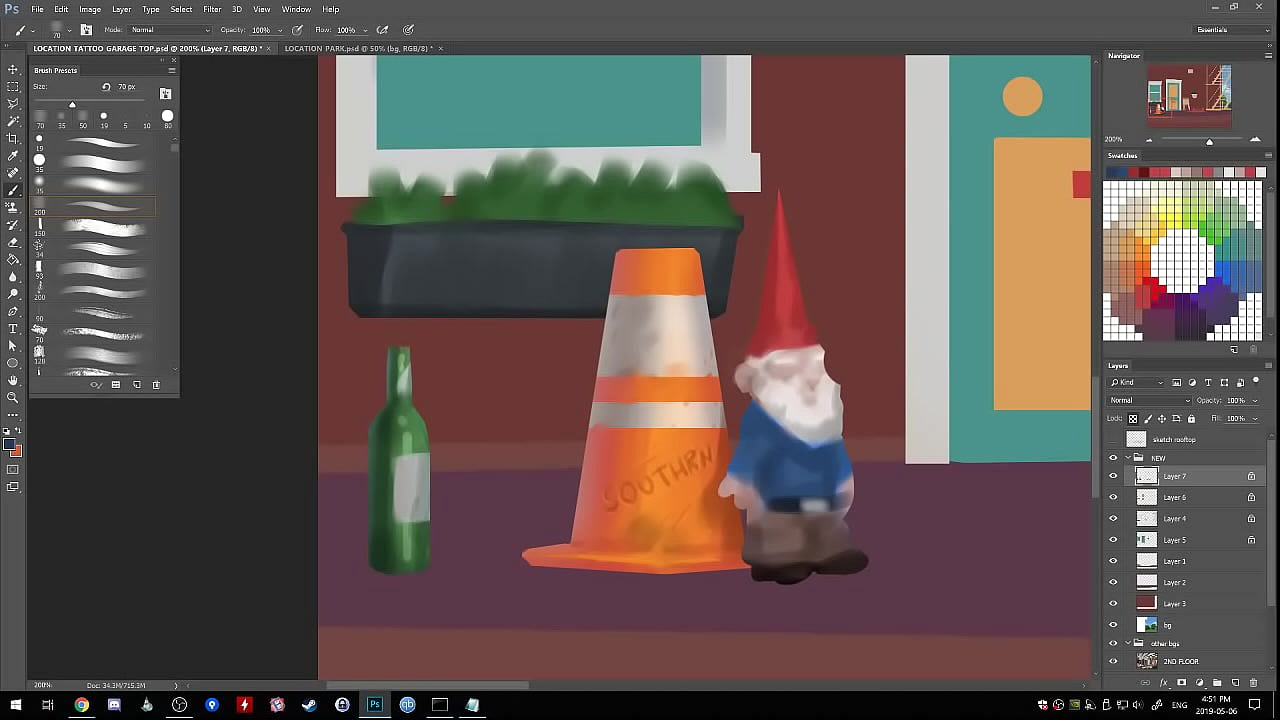The image size is (1280, 720).
Task: Click the 2ND FLOOR layer
Action: pyautogui.click(x=1180, y=661)
